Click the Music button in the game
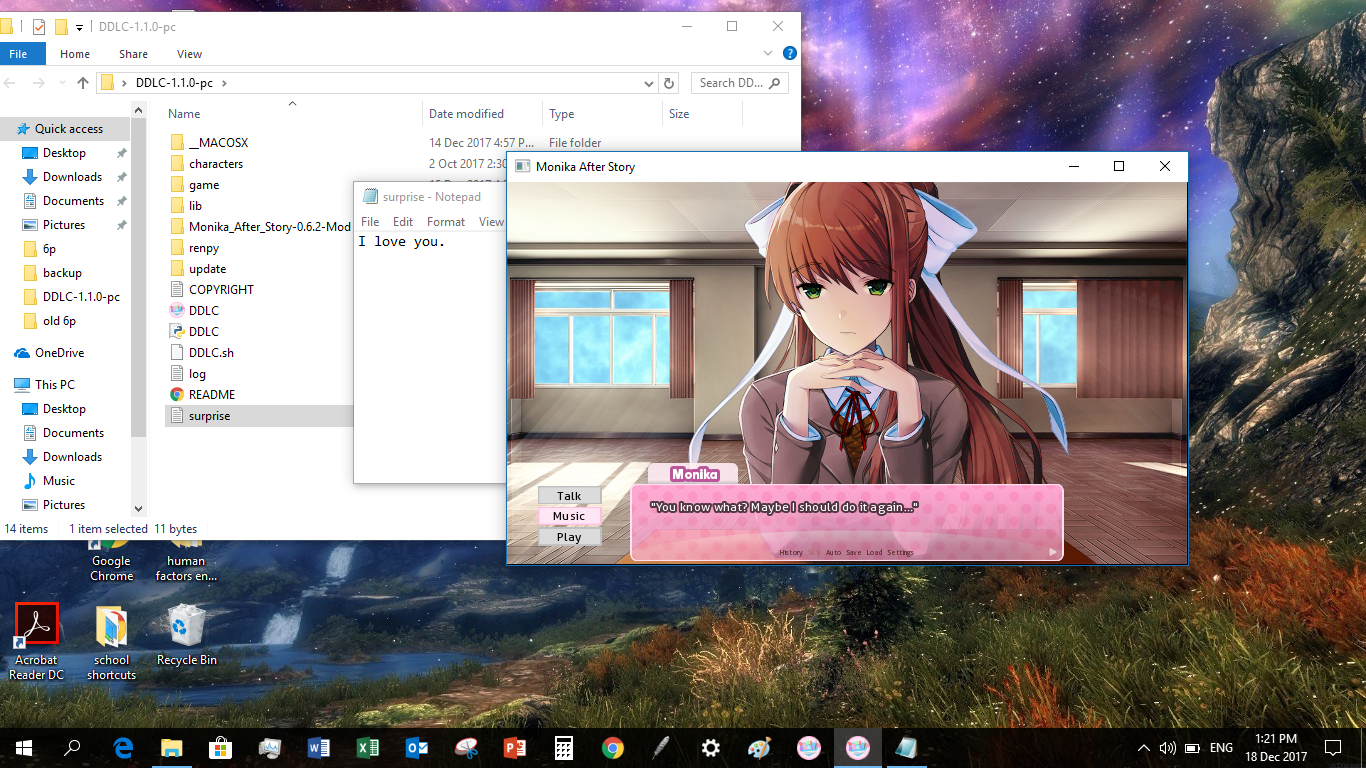The height and width of the screenshot is (768, 1366). [569, 516]
